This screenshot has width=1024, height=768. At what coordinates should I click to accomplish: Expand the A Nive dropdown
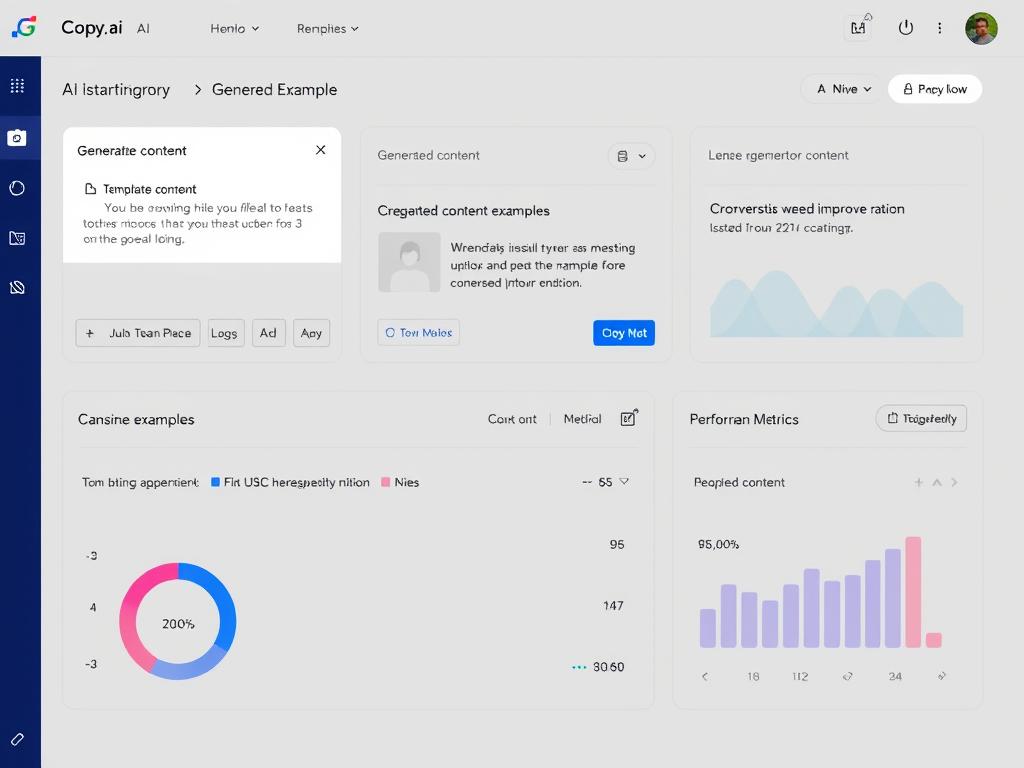click(843, 89)
